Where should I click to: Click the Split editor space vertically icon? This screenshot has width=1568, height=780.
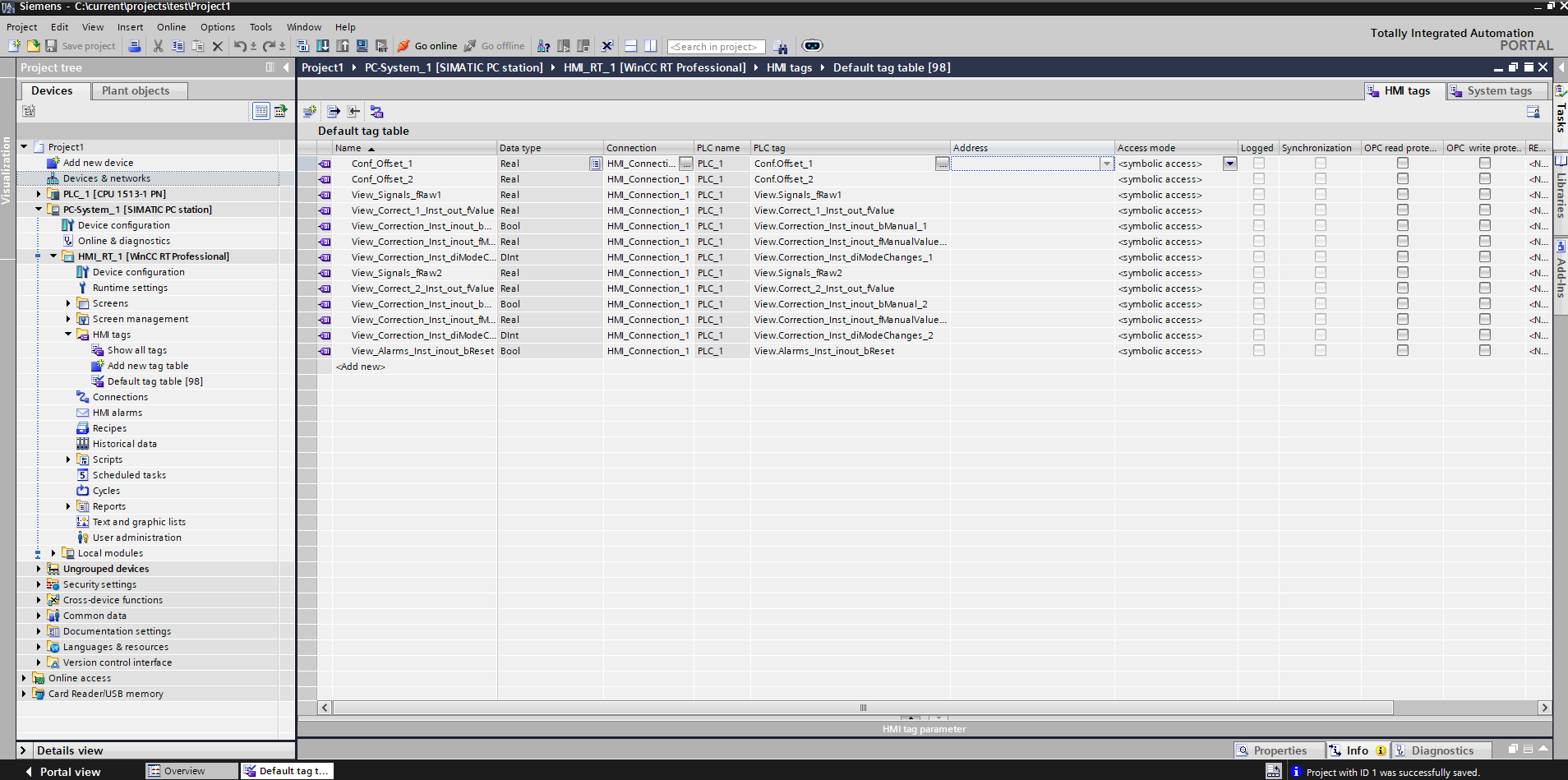pyautogui.click(x=651, y=46)
